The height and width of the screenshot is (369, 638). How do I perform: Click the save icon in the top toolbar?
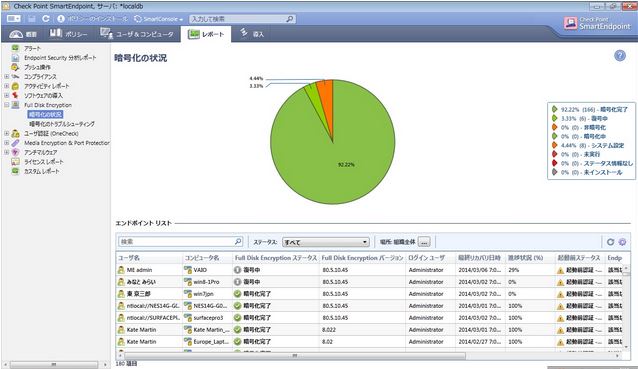click(x=32, y=19)
